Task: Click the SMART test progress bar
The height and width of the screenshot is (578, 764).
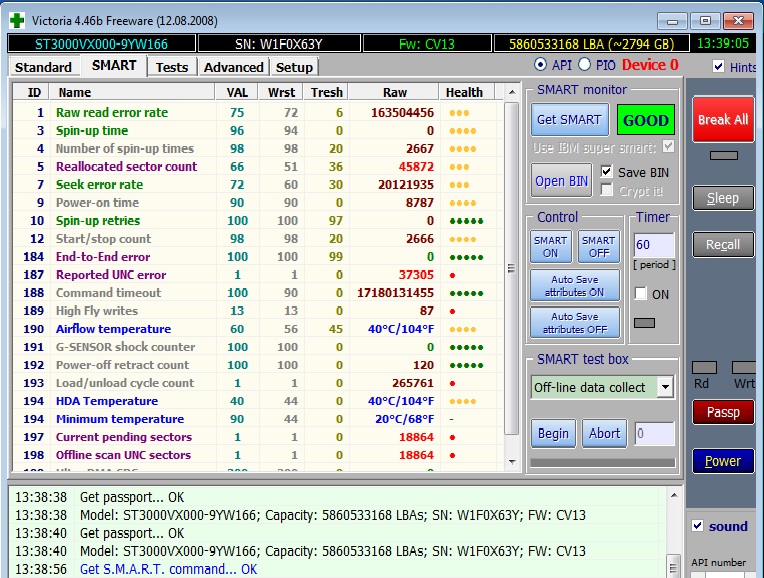Action: coord(603,462)
